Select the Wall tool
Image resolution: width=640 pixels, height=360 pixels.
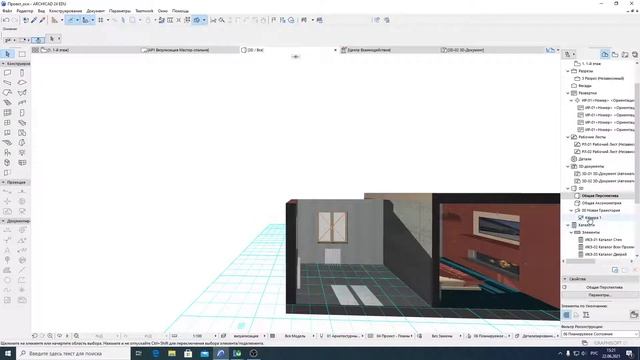click(x=7, y=73)
